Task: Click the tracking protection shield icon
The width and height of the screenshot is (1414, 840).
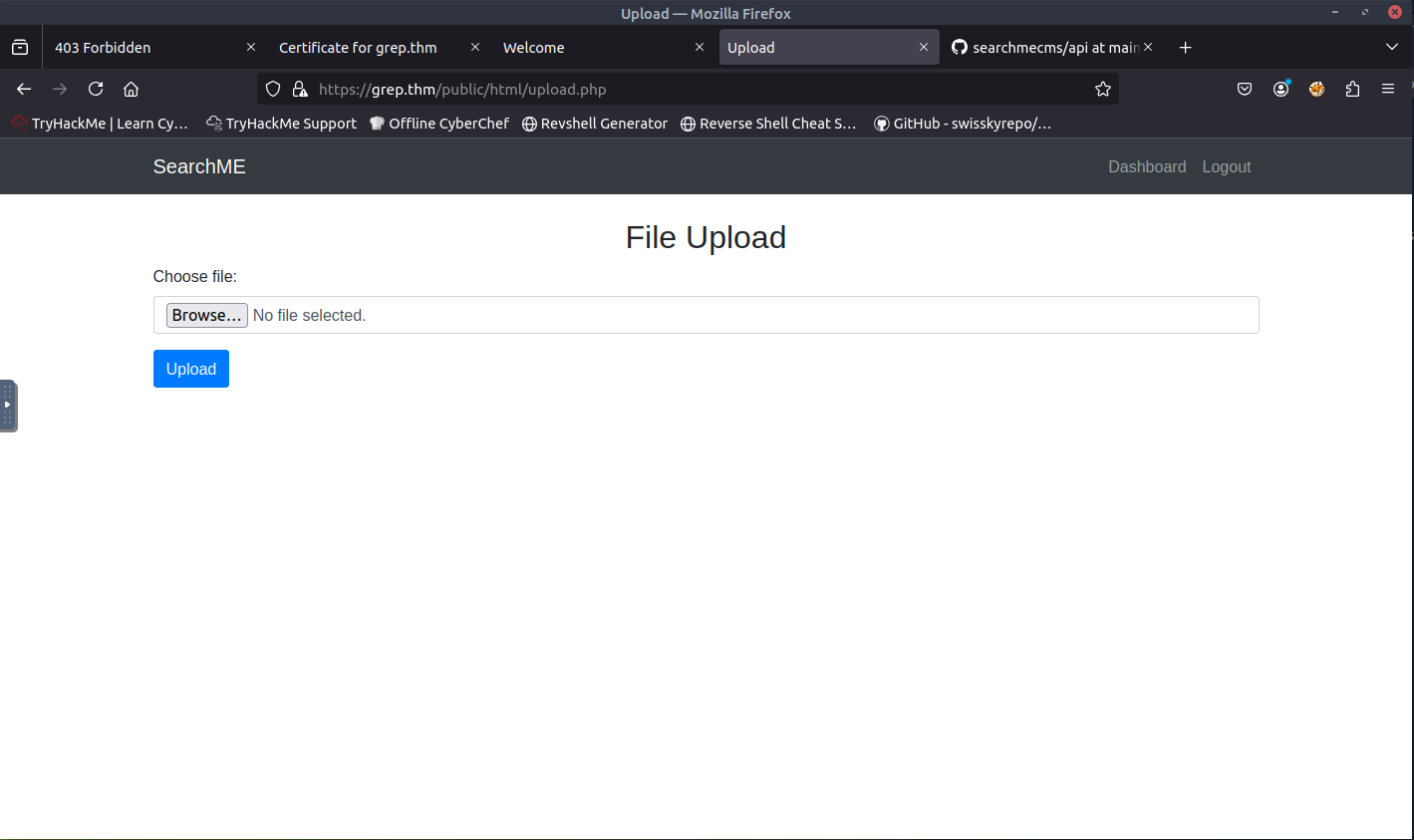Action: (x=273, y=89)
